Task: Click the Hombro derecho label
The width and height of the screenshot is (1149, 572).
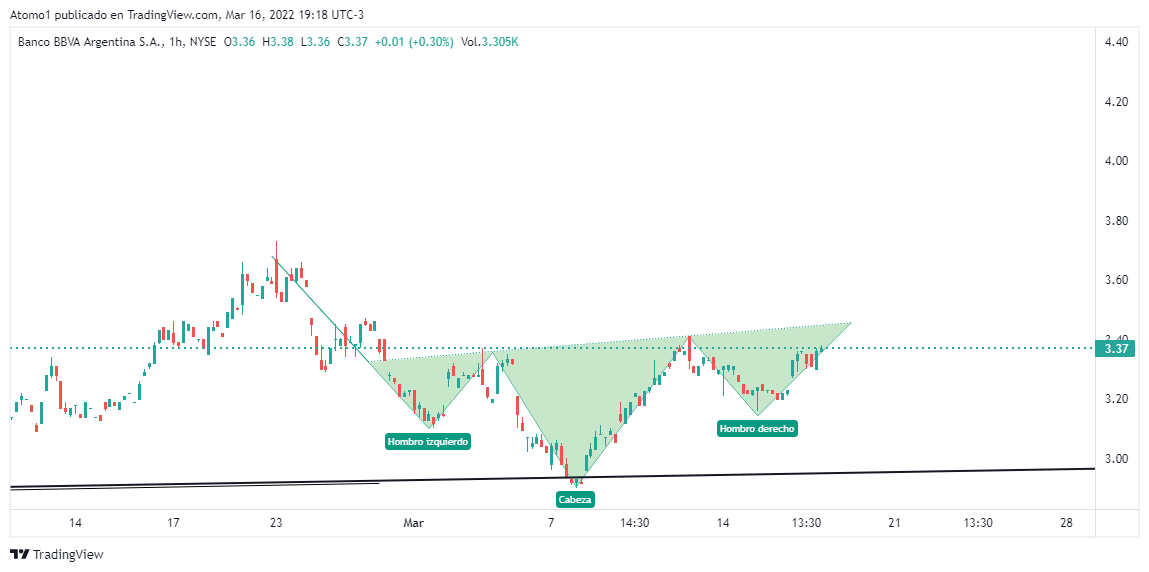Action: click(757, 428)
